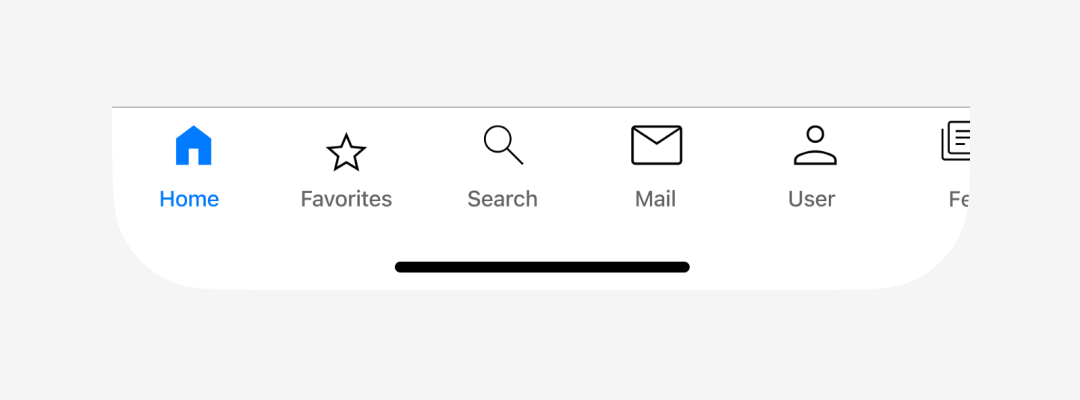
Task: Tap the User text label
Action: coord(811,199)
